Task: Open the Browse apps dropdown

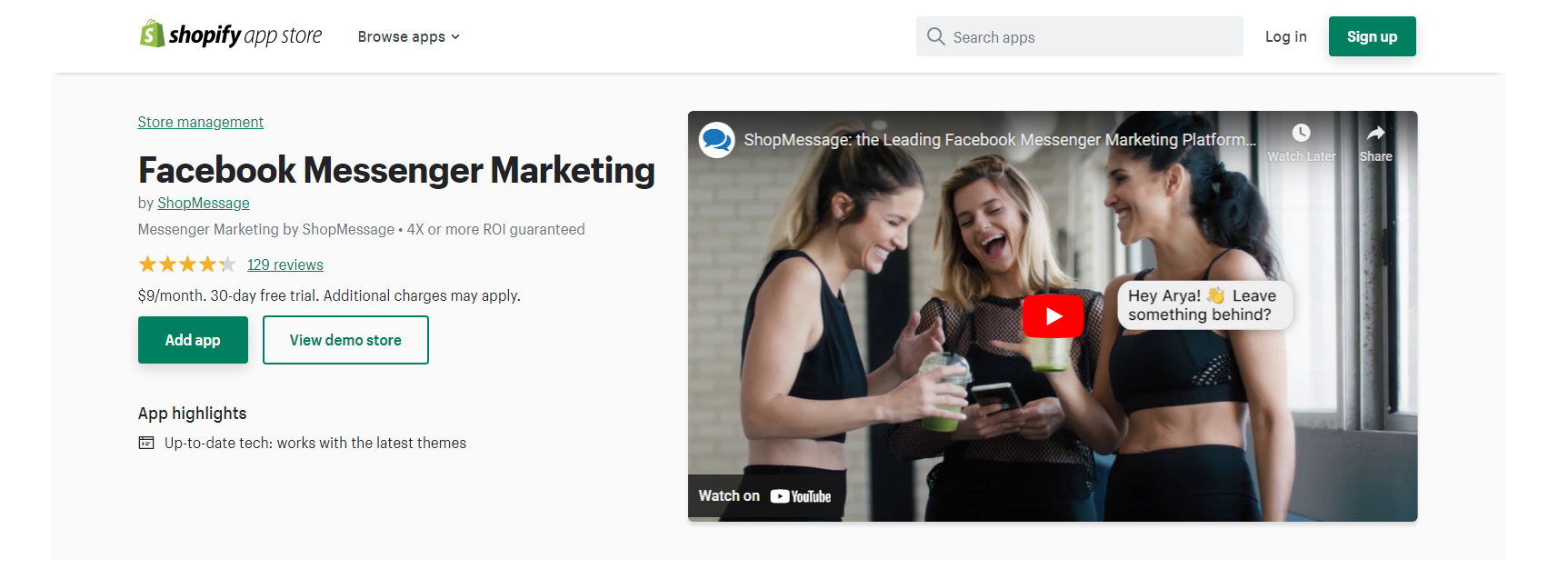Action: [x=408, y=36]
